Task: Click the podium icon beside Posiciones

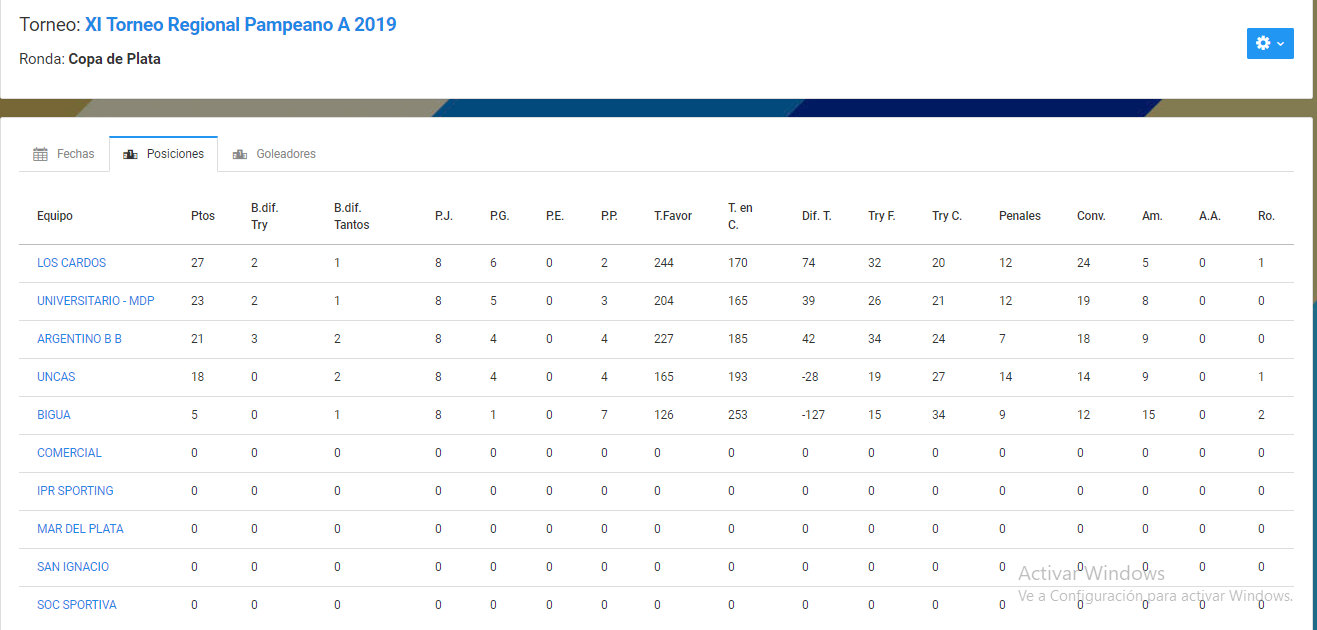Action: 130,154
